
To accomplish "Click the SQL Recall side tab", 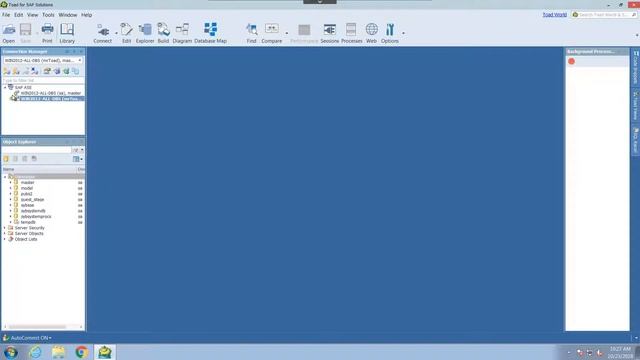I will [636, 140].
